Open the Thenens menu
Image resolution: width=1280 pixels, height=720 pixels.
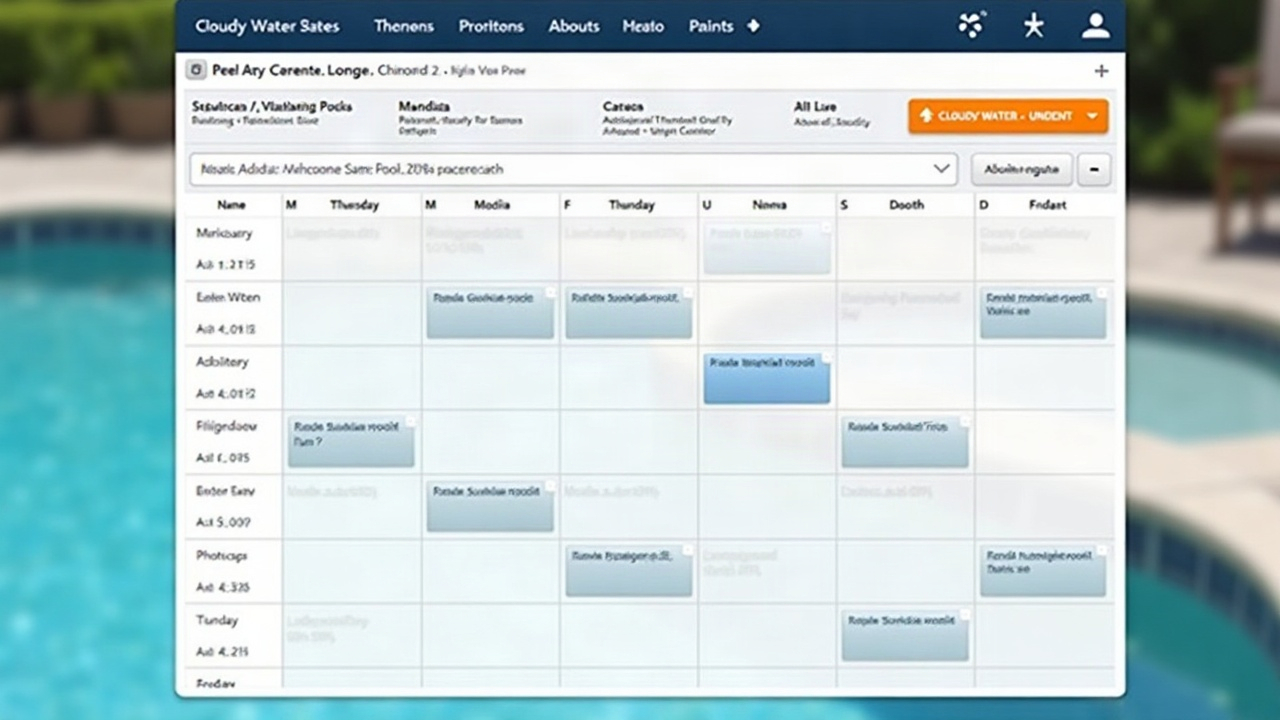[x=406, y=26]
